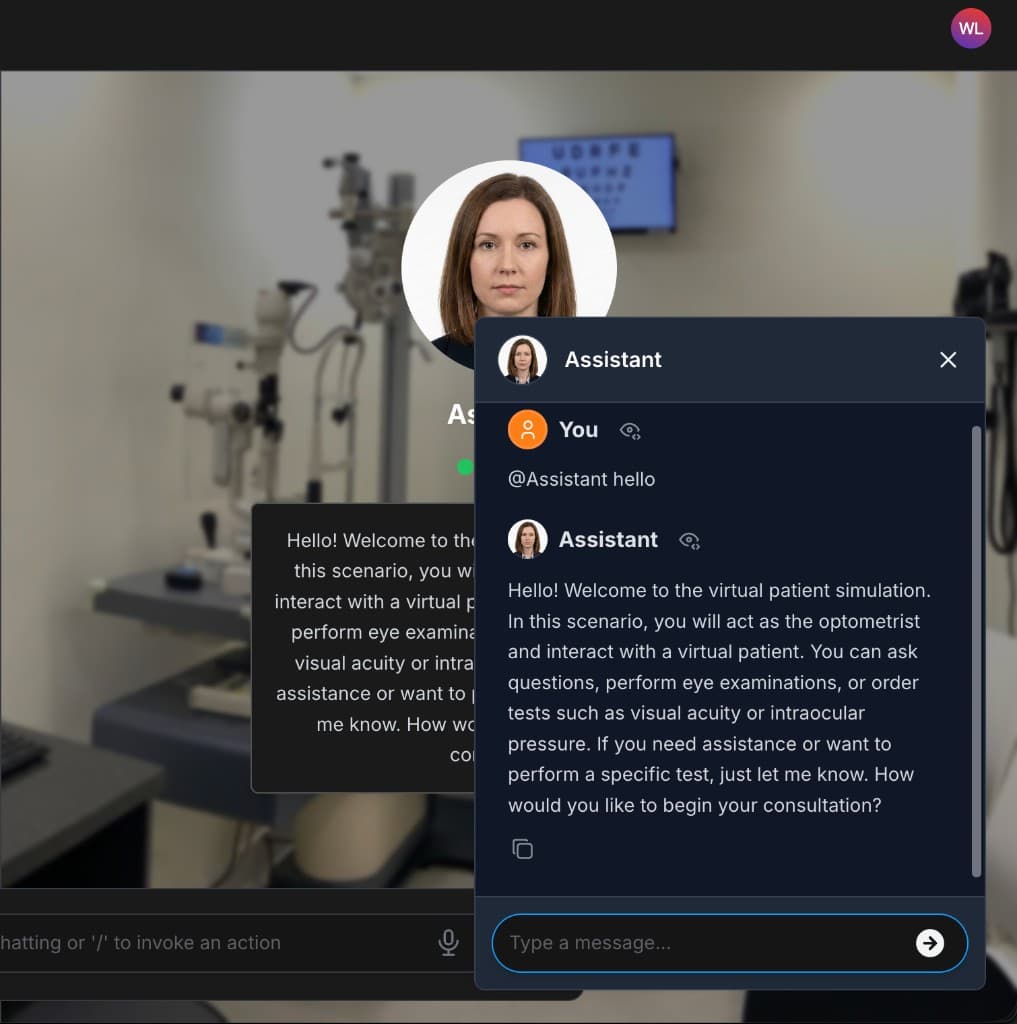Image resolution: width=1017 pixels, height=1024 pixels.
Task: Toggle visibility icon next to You
Action: pyautogui.click(x=630, y=430)
